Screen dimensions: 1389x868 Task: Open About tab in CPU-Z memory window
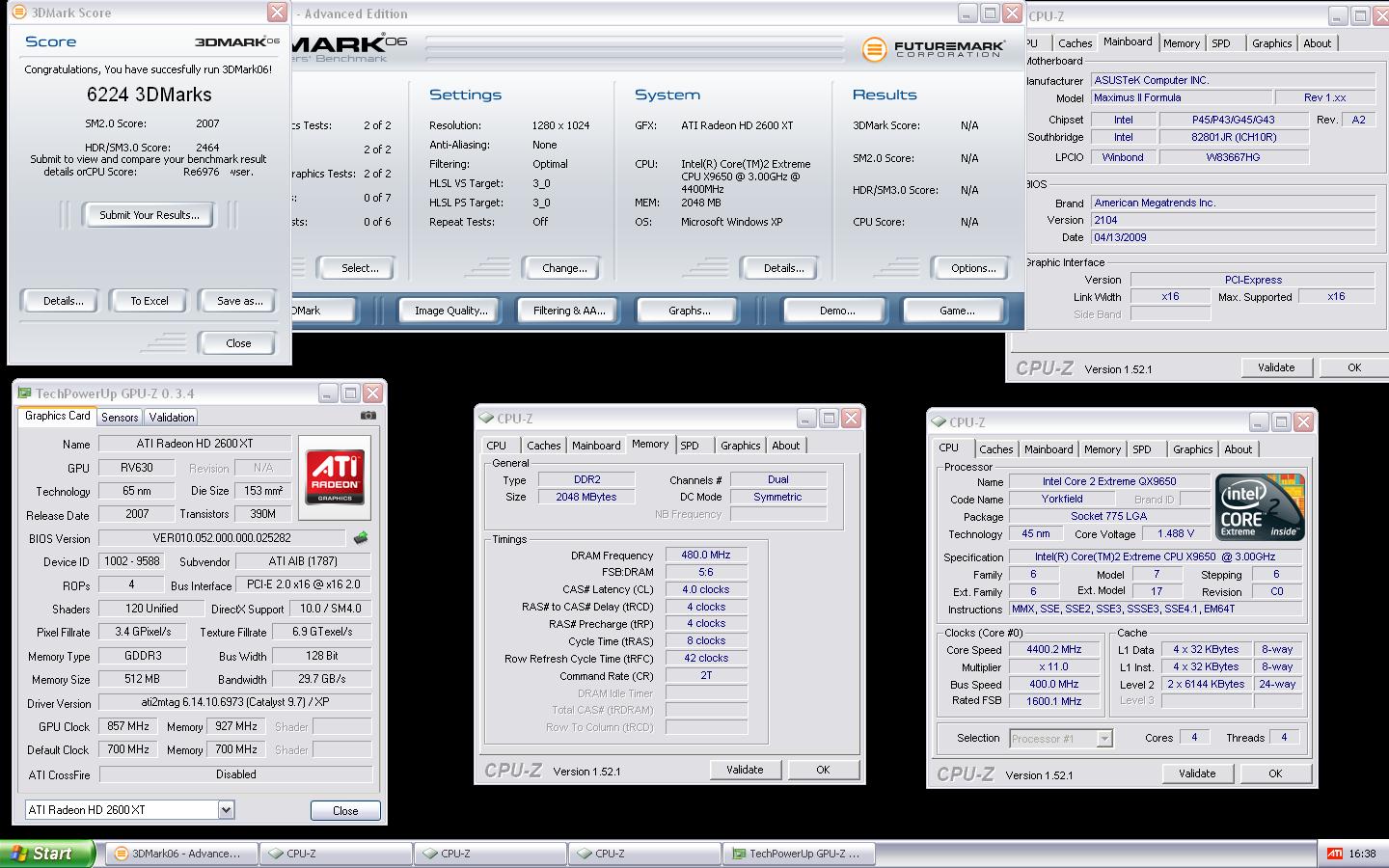(x=785, y=446)
